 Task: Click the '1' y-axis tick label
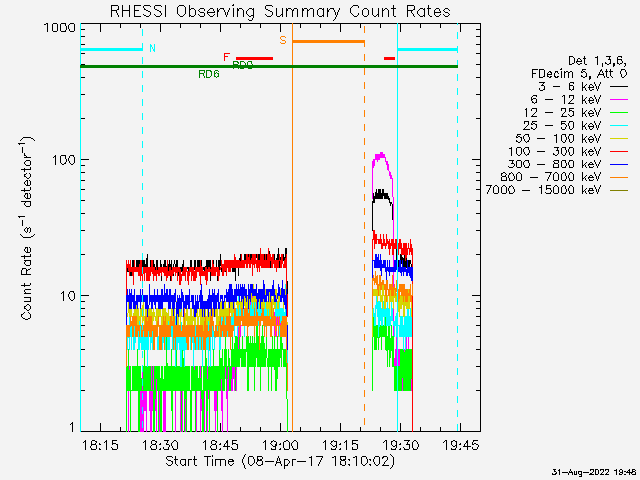73,427
